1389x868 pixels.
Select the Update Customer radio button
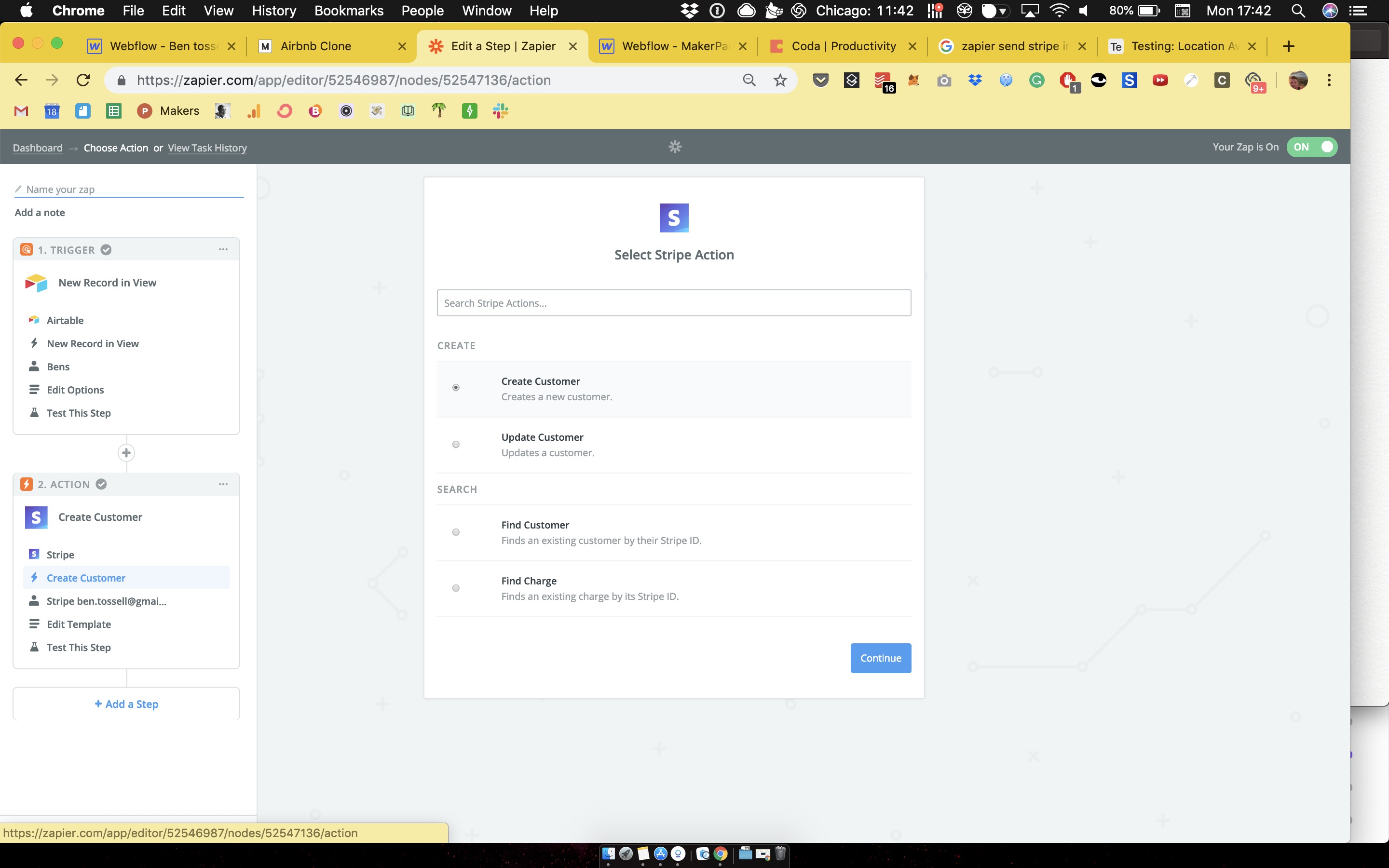[x=456, y=444]
